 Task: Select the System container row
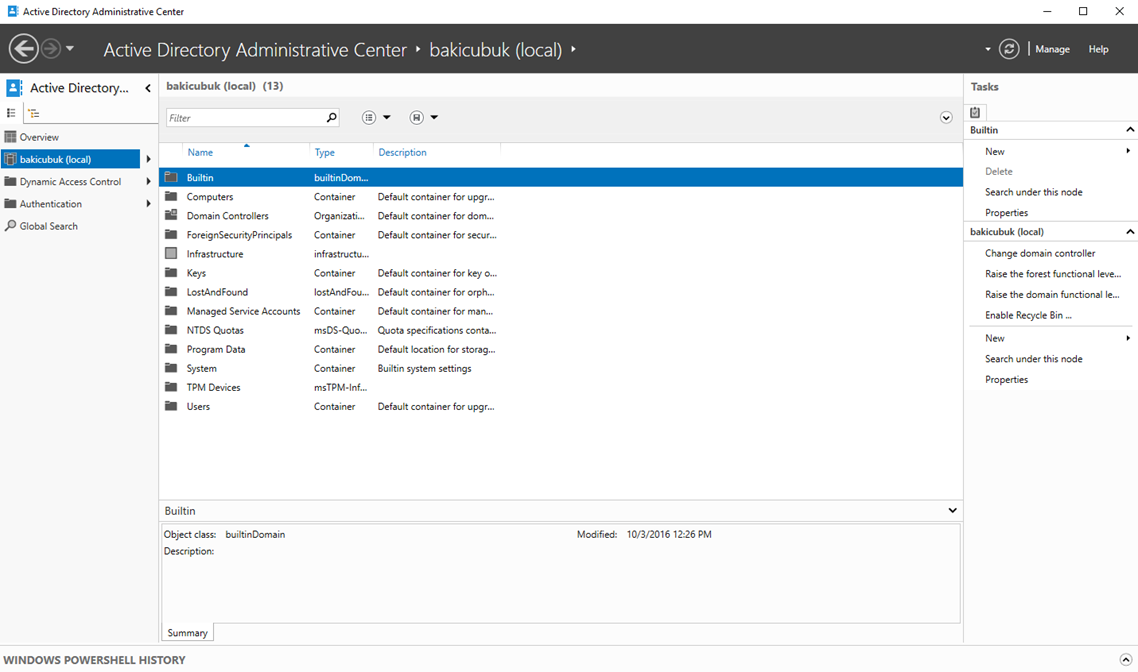click(x=561, y=369)
